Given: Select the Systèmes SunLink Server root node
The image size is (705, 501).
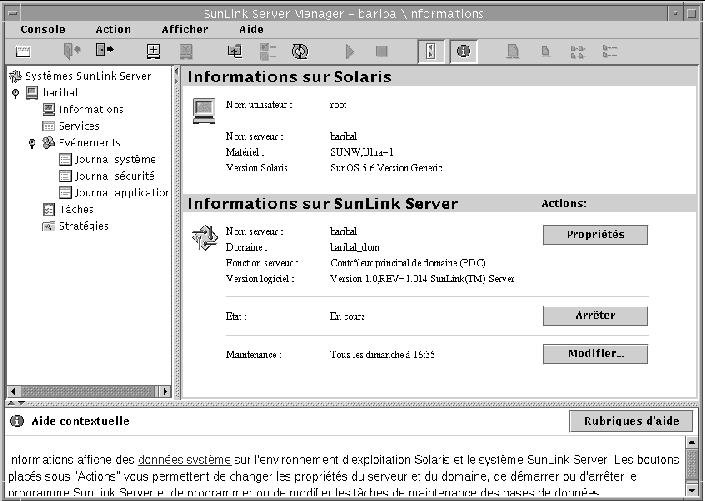Looking at the screenshot, I should [88, 76].
